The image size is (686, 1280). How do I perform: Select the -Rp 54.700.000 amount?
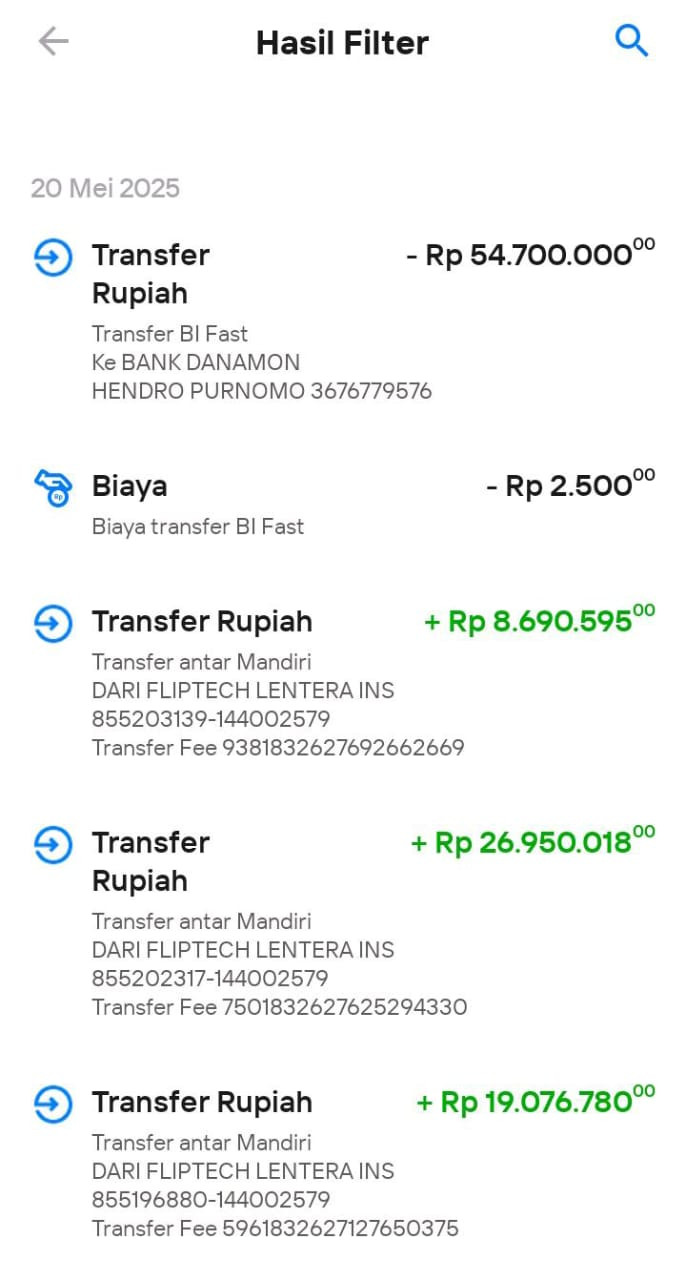pyautogui.click(x=531, y=254)
